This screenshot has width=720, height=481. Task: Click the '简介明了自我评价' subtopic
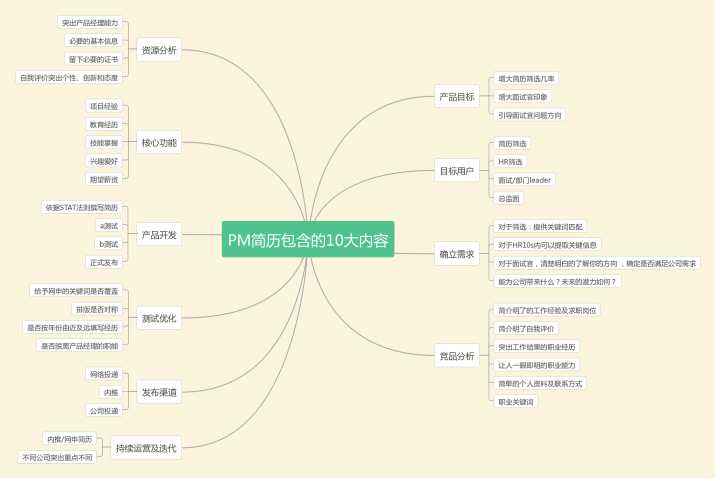526,329
